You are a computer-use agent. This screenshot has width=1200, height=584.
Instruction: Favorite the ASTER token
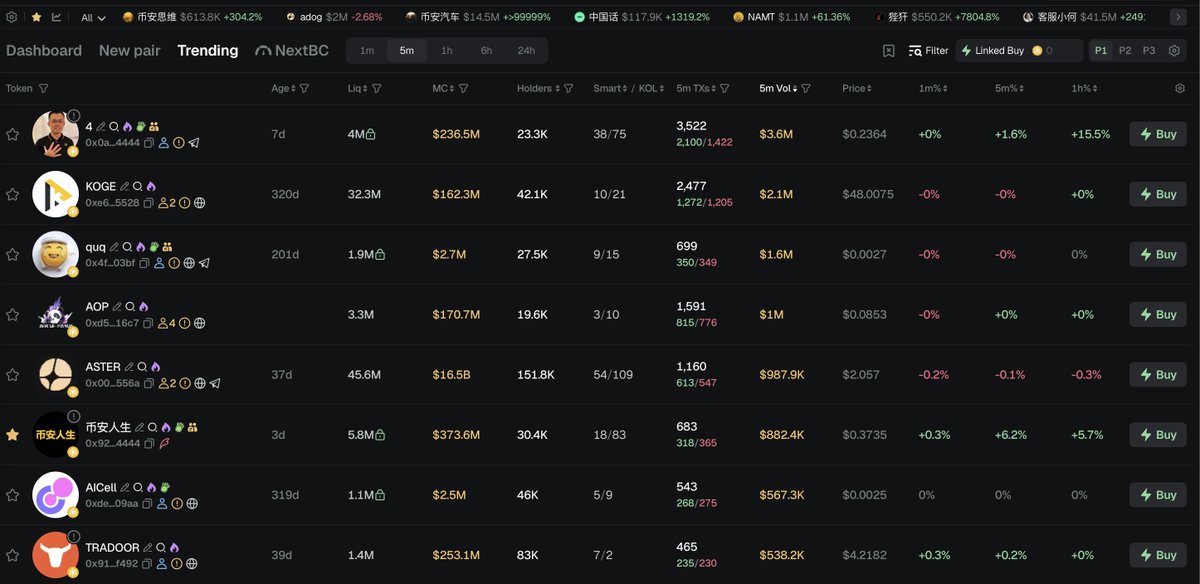tap(12, 374)
